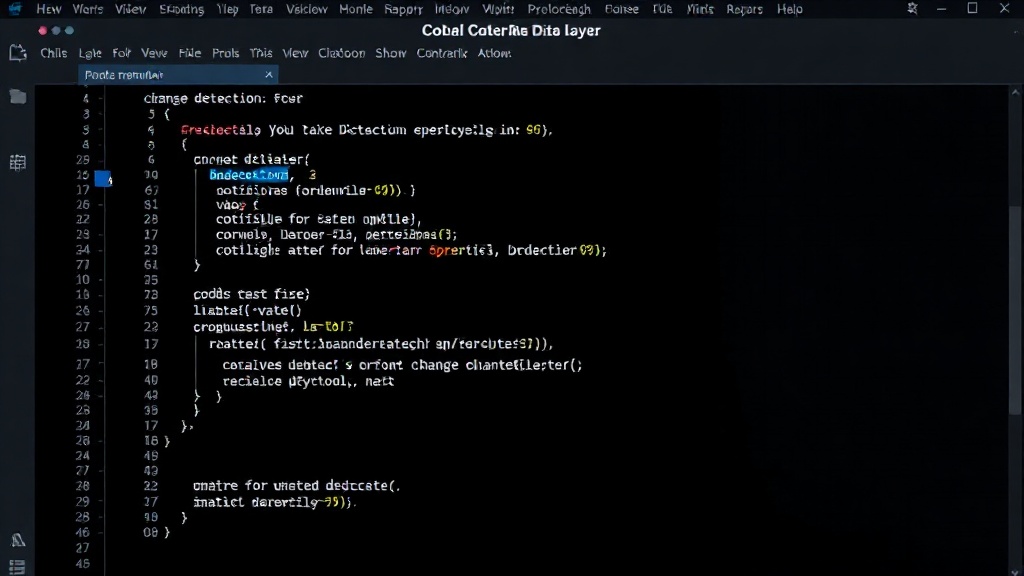Screen dimensions: 1024x576
Task: Click 'Atiow' in the toolbar
Action: point(494,53)
